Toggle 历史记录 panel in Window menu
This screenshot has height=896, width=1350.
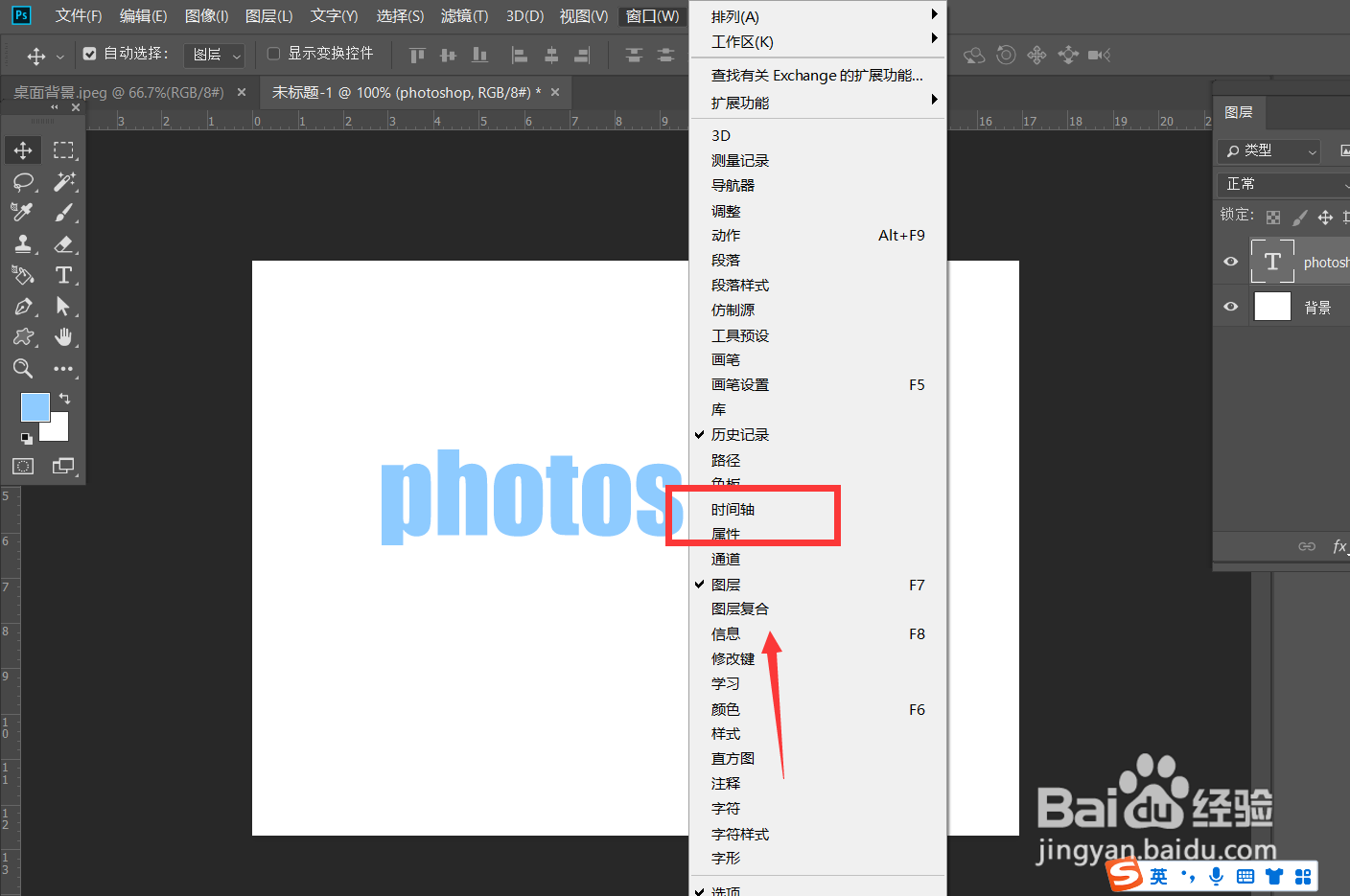pos(818,435)
